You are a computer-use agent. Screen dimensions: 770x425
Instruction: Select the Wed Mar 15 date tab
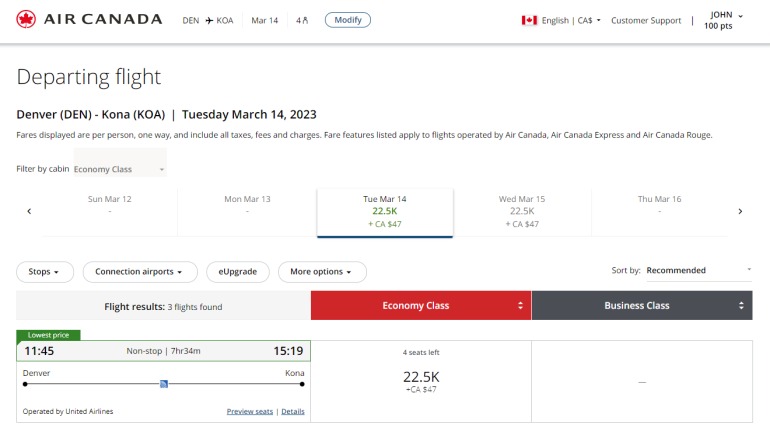click(522, 211)
